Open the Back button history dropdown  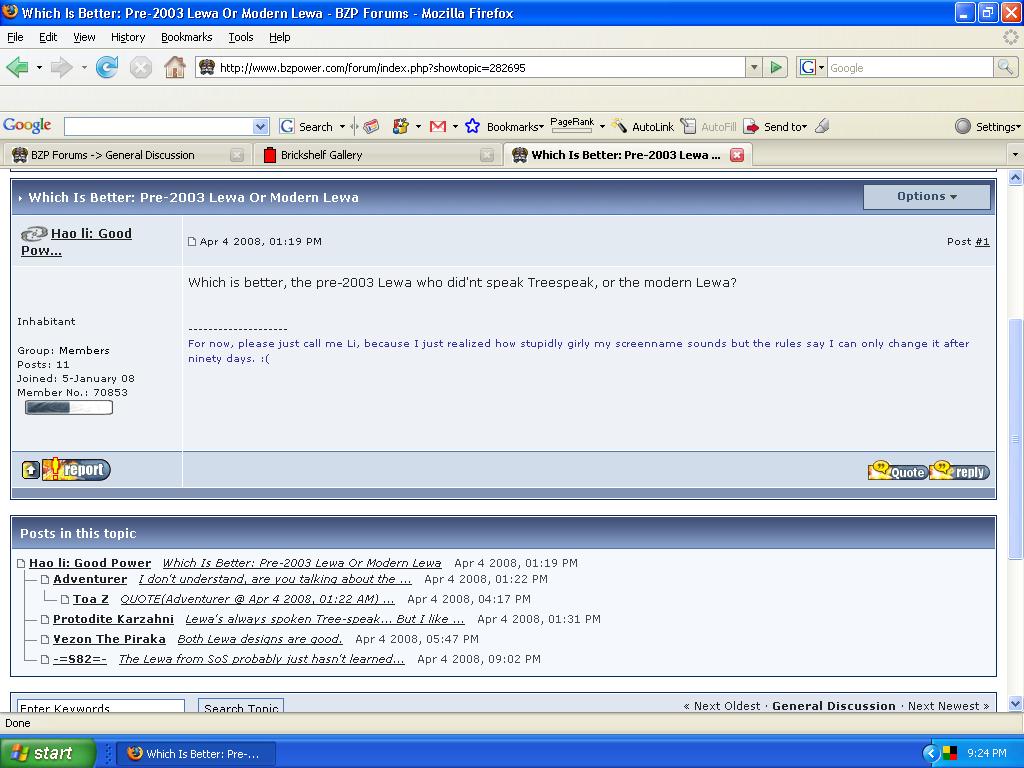[x=39, y=67]
